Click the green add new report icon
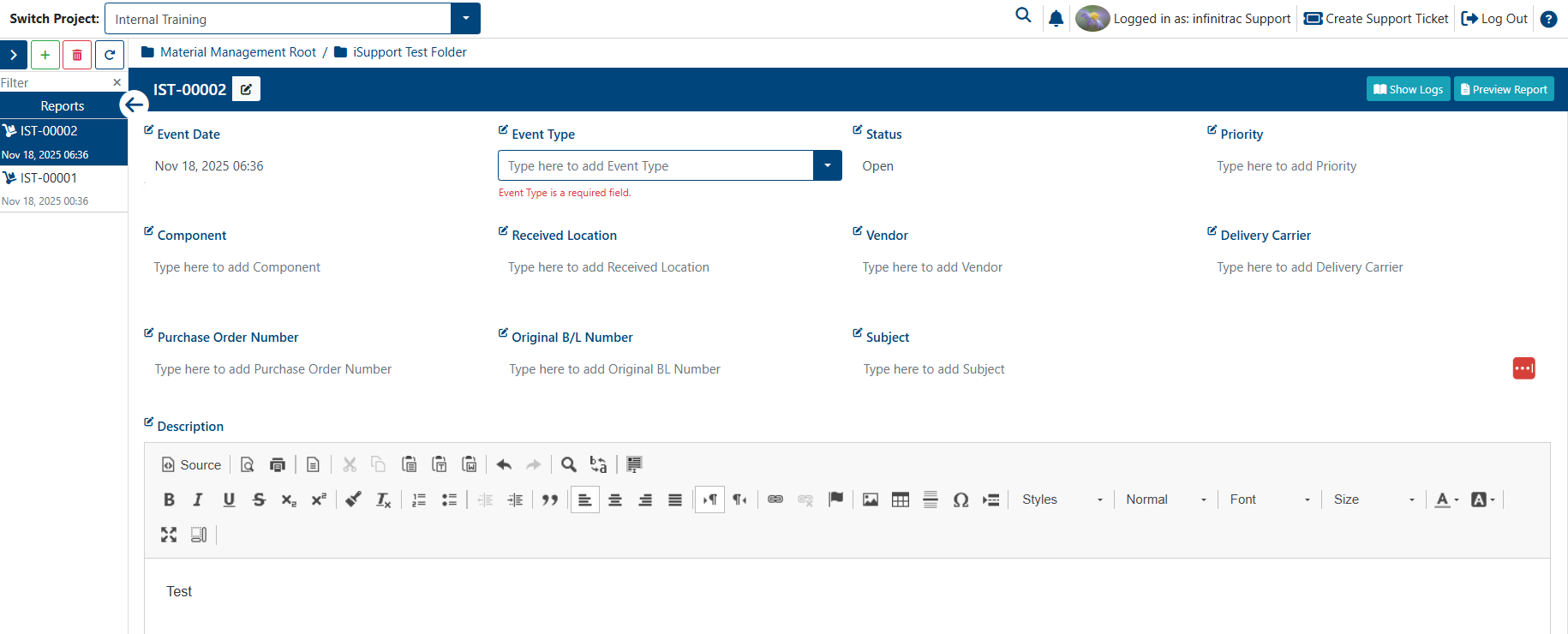 [x=45, y=55]
